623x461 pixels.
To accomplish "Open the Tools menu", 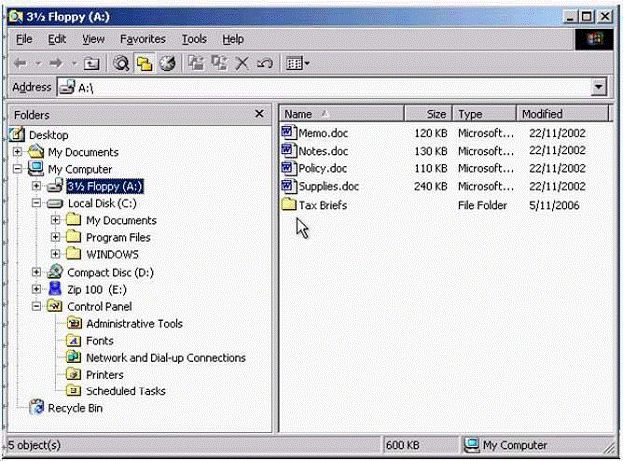I will [194, 39].
